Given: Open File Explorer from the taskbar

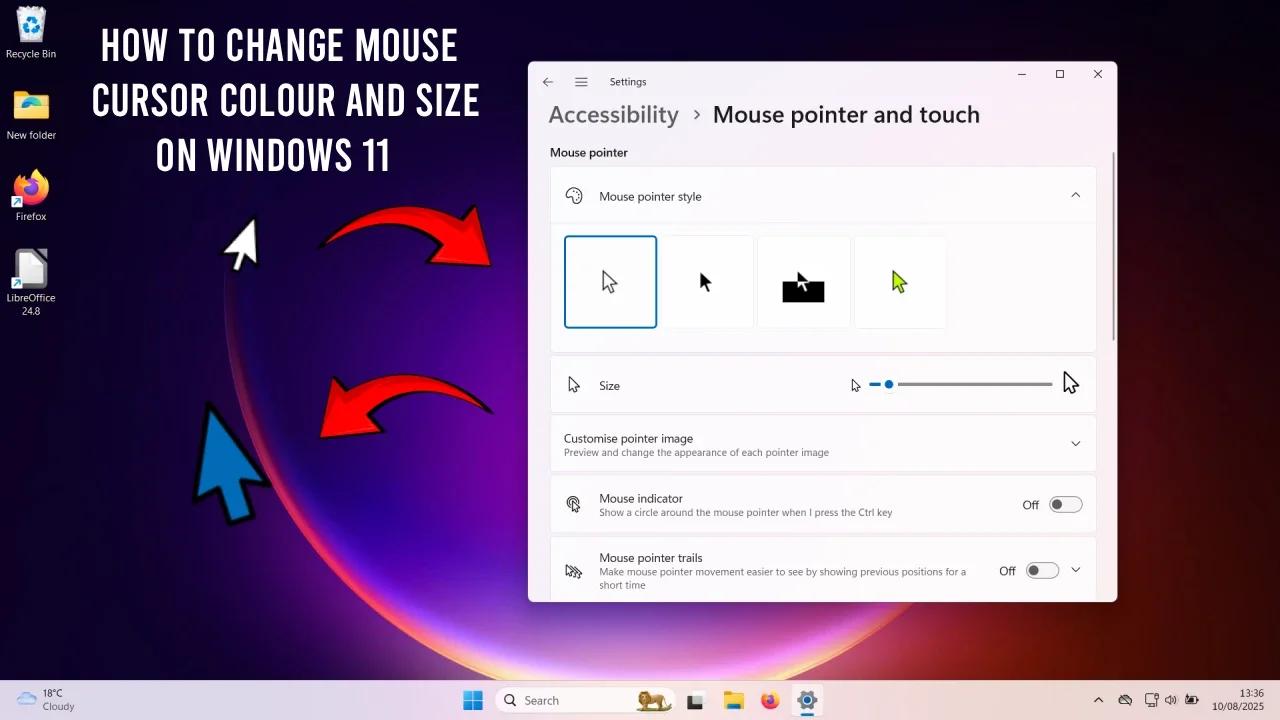Looking at the screenshot, I should pyautogui.click(x=734, y=700).
